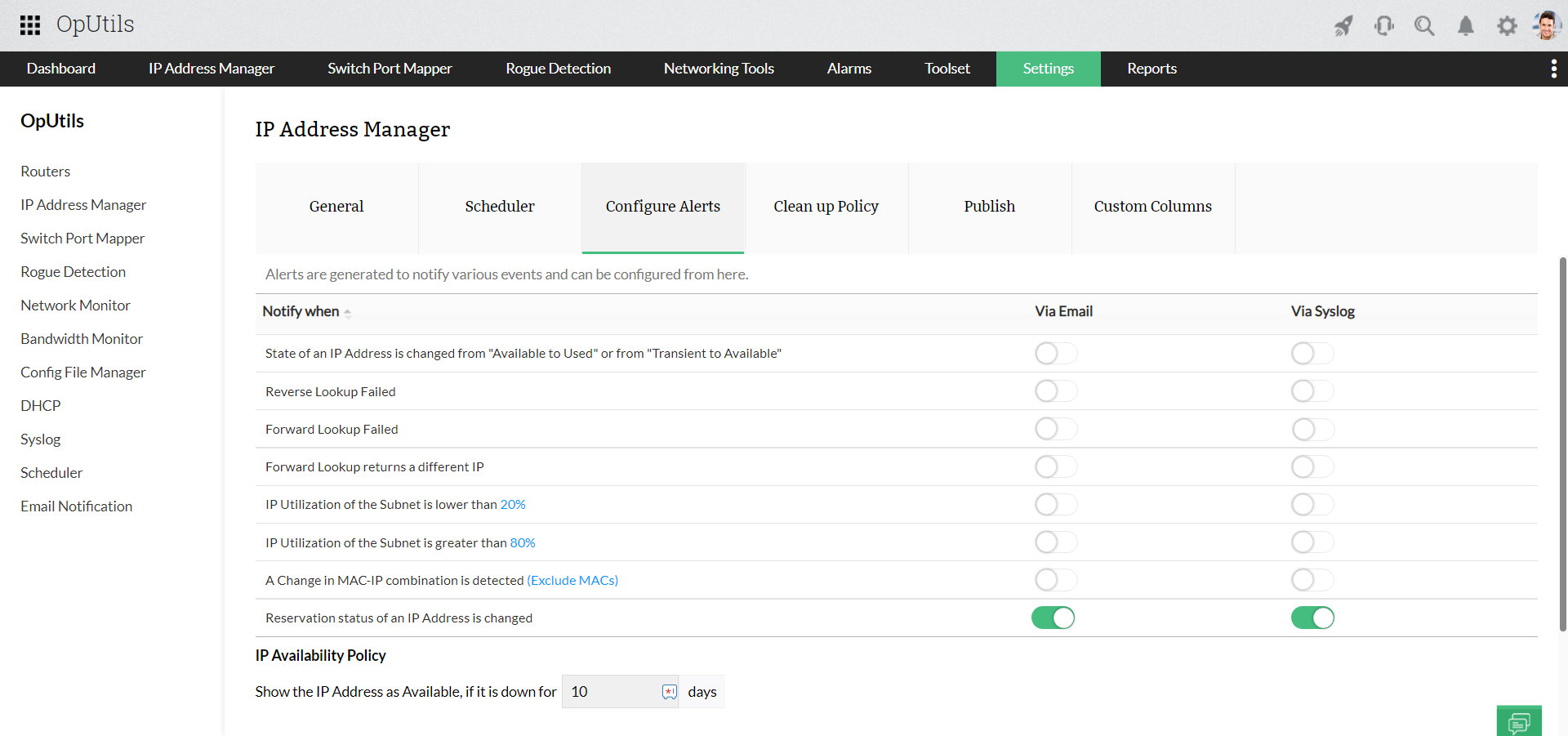The width and height of the screenshot is (1568, 736).
Task: Click the magnifier search icon
Action: coord(1425,26)
